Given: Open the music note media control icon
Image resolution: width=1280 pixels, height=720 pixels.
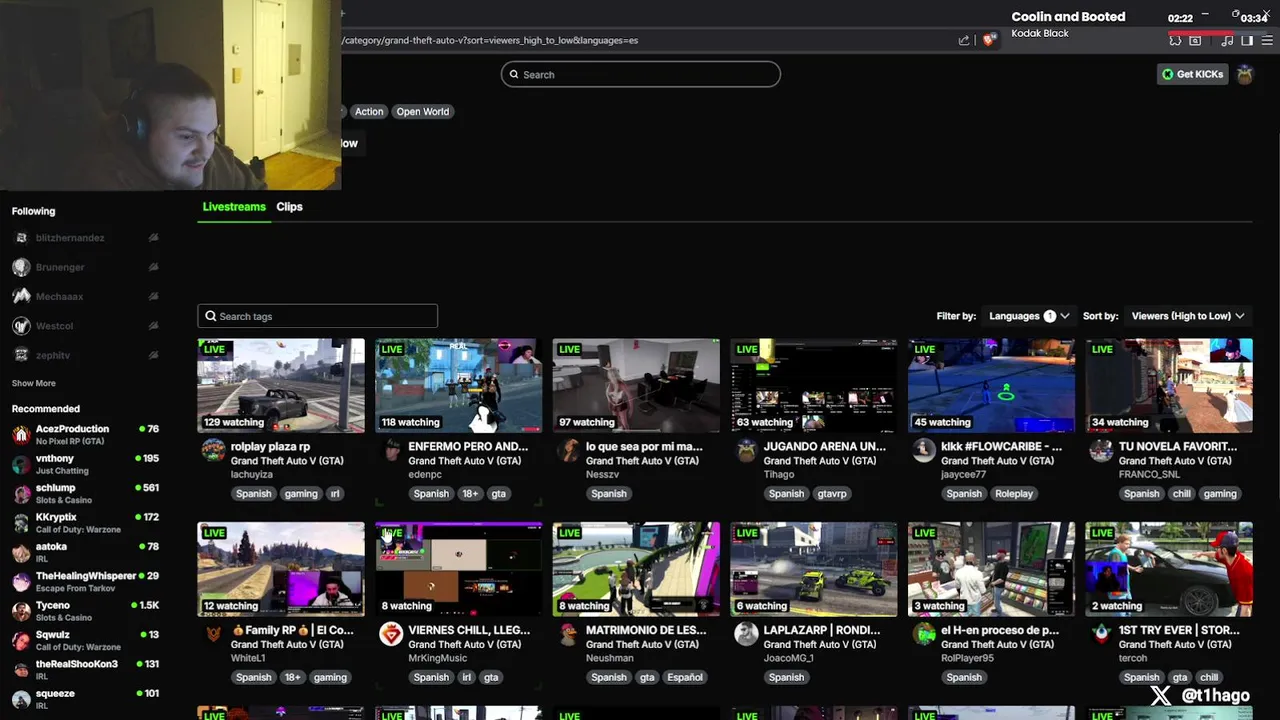Looking at the screenshot, I should tap(1228, 40).
